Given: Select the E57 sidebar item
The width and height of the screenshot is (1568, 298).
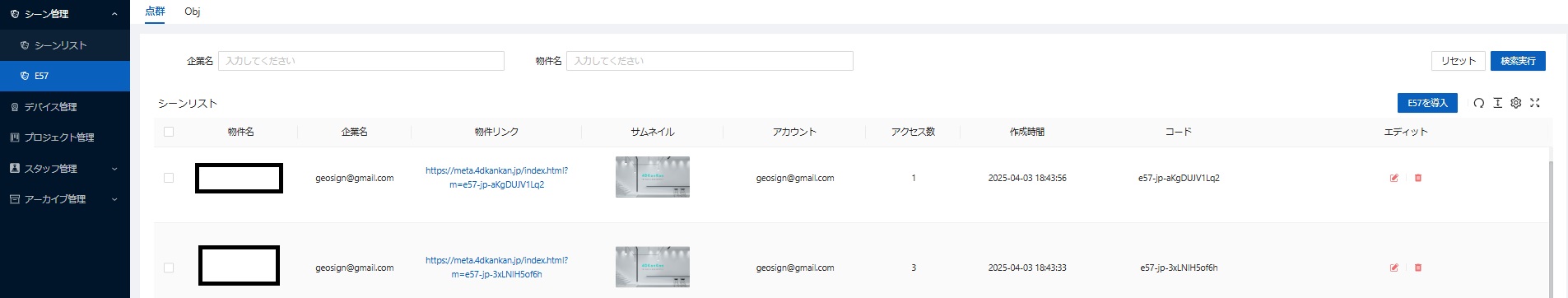Looking at the screenshot, I should pyautogui.click(x=65, y=76).
